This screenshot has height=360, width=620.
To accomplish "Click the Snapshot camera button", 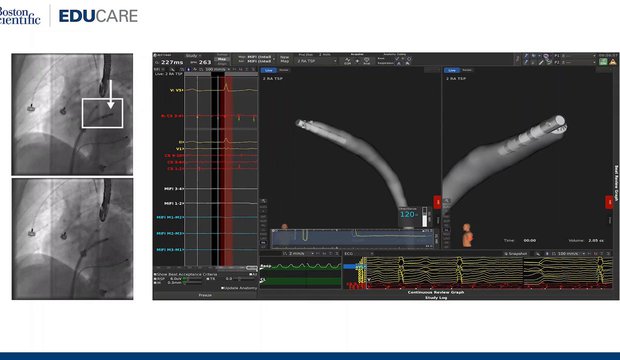I will click(x=516, y=254).
